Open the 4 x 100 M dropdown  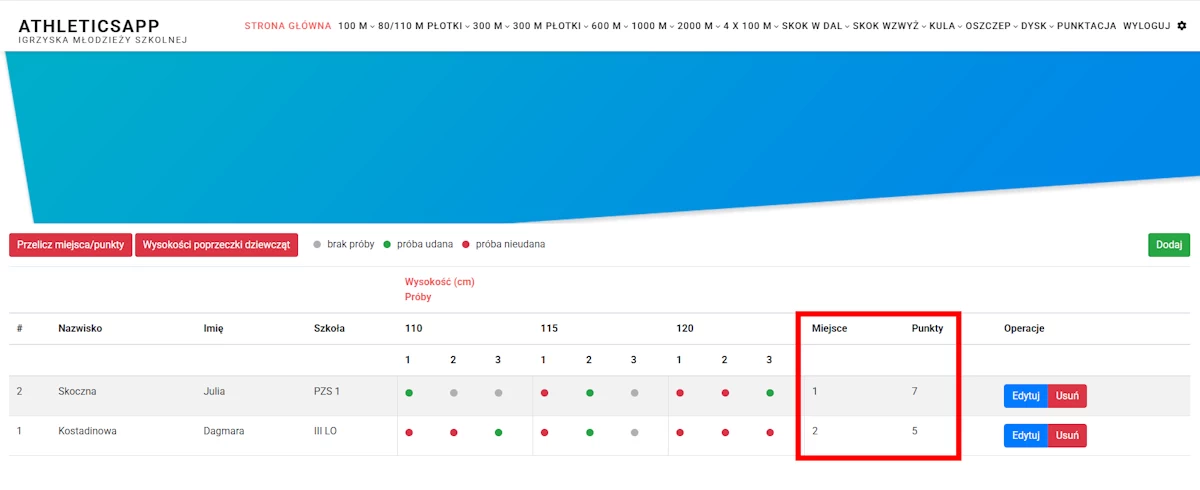tap(745, 26)
